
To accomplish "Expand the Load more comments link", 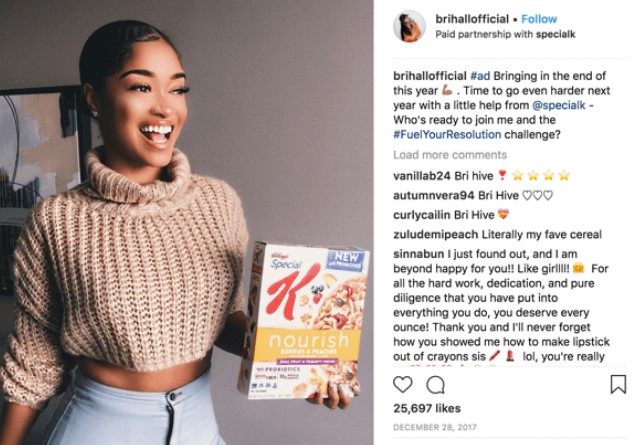I will coord(450,155).
